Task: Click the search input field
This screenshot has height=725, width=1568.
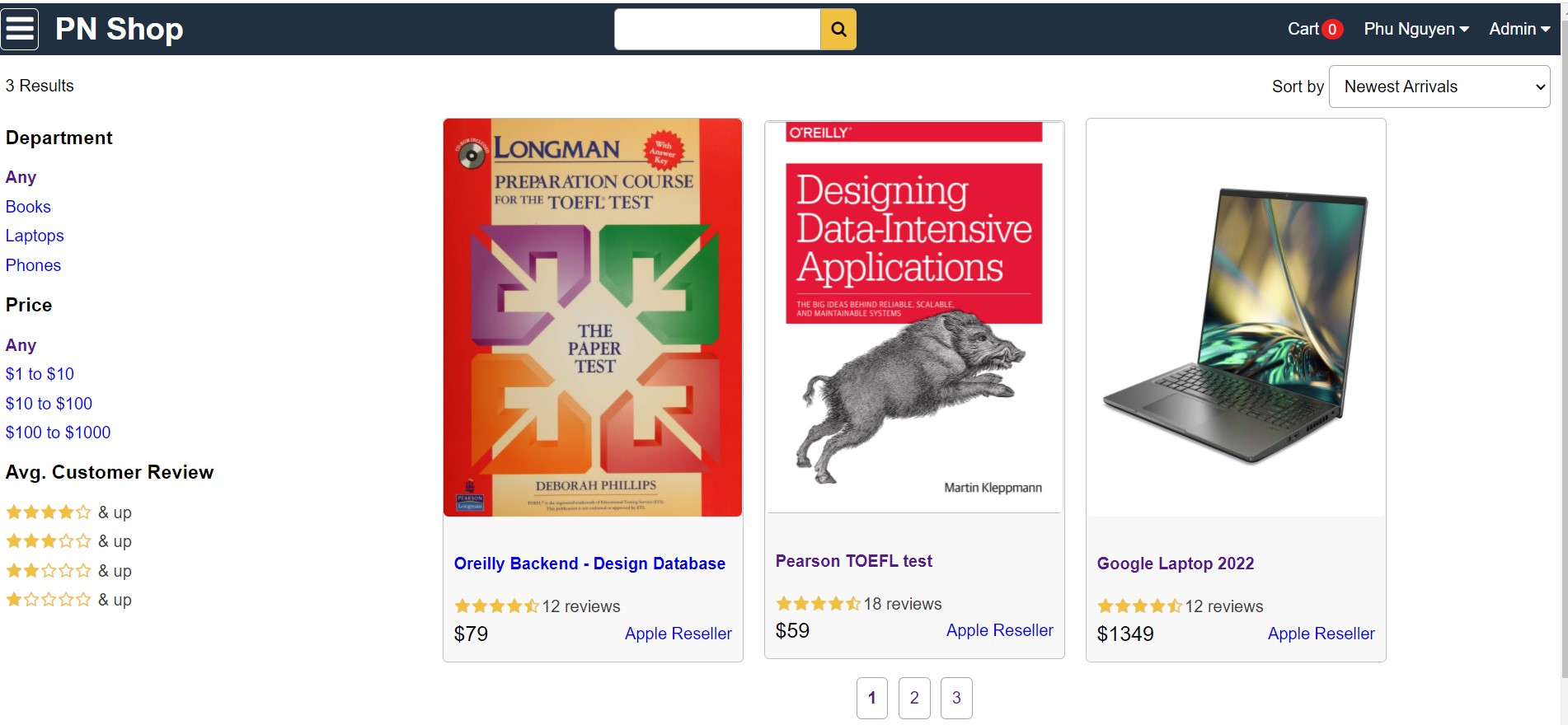Action: pos(717,30)
